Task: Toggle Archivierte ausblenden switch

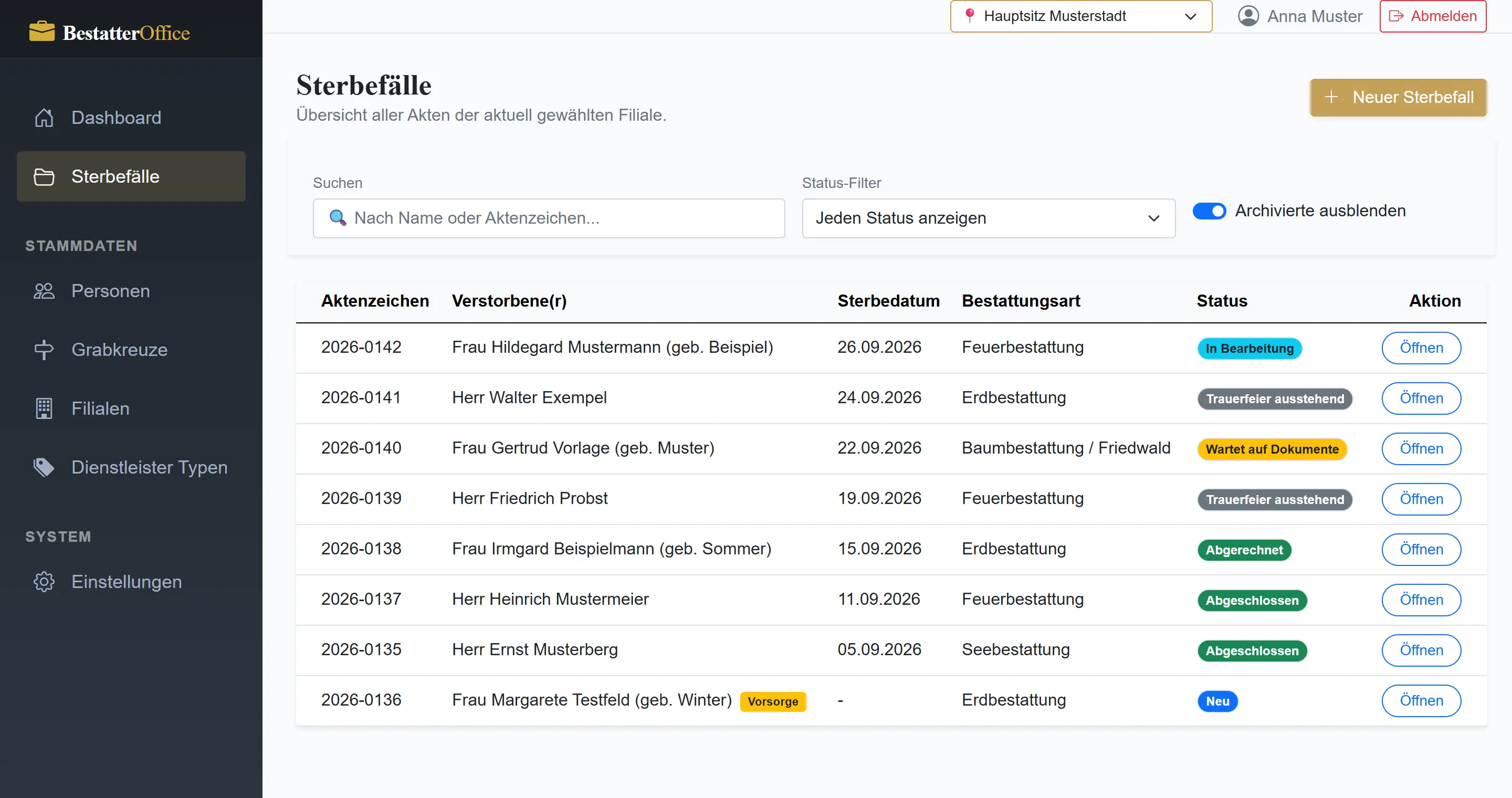Action: [x=1209, y=211]
